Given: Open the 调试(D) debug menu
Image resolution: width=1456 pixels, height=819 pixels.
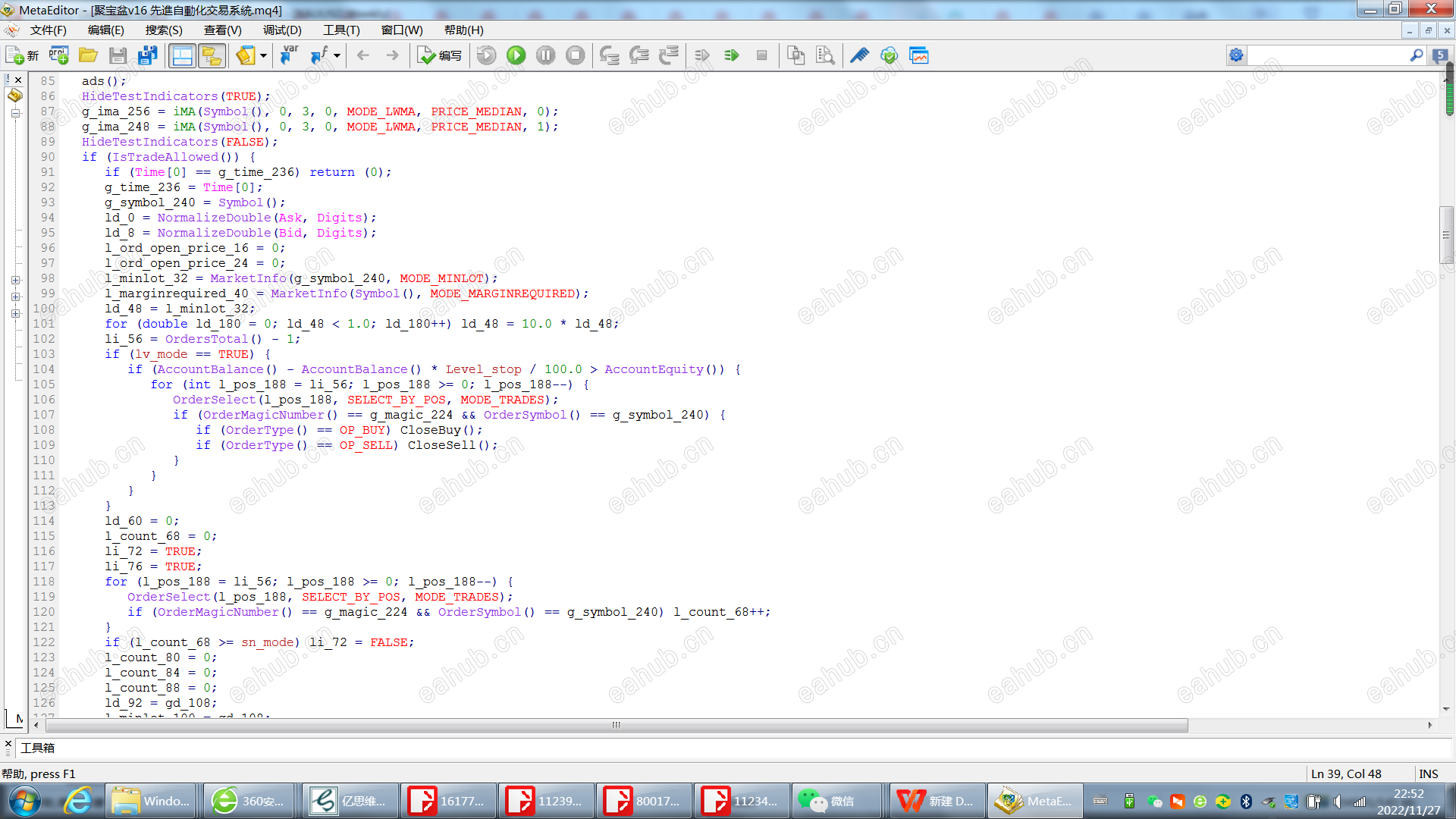Looking at the screenshot, I should 282,30.
